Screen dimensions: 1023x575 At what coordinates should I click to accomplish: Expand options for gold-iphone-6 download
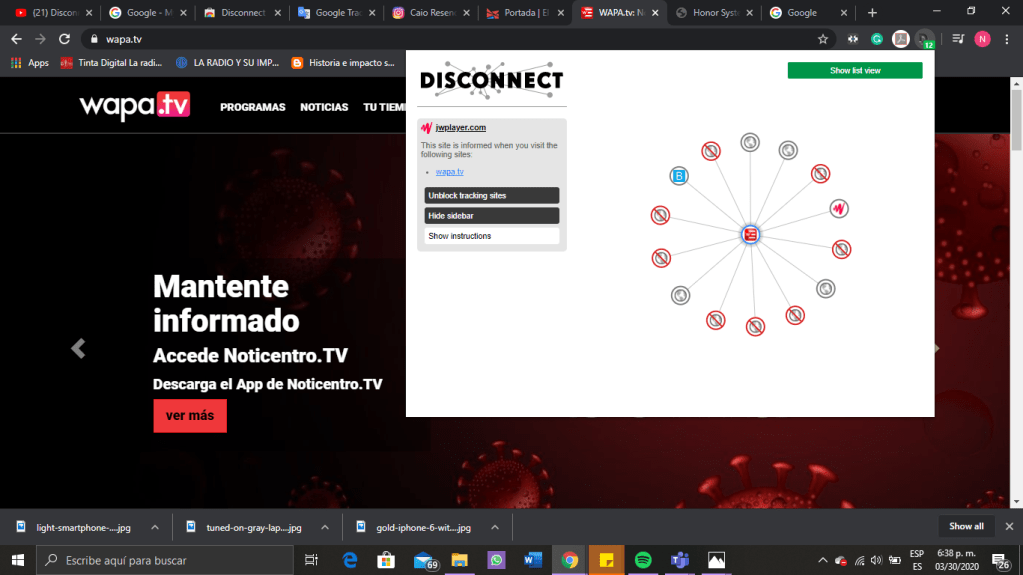point(493,527)
